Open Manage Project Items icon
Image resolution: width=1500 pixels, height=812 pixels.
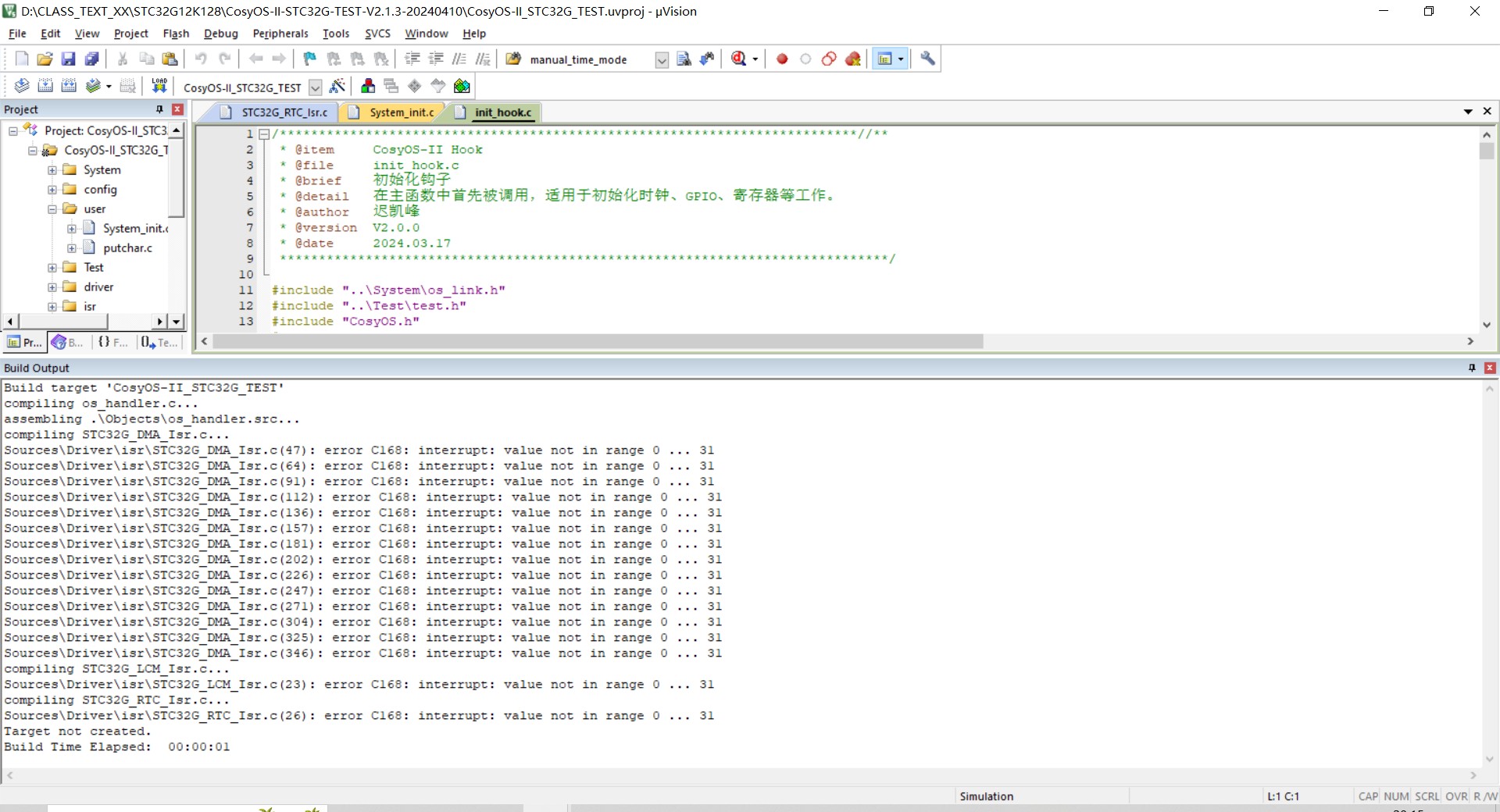click(x=368, y=87)
